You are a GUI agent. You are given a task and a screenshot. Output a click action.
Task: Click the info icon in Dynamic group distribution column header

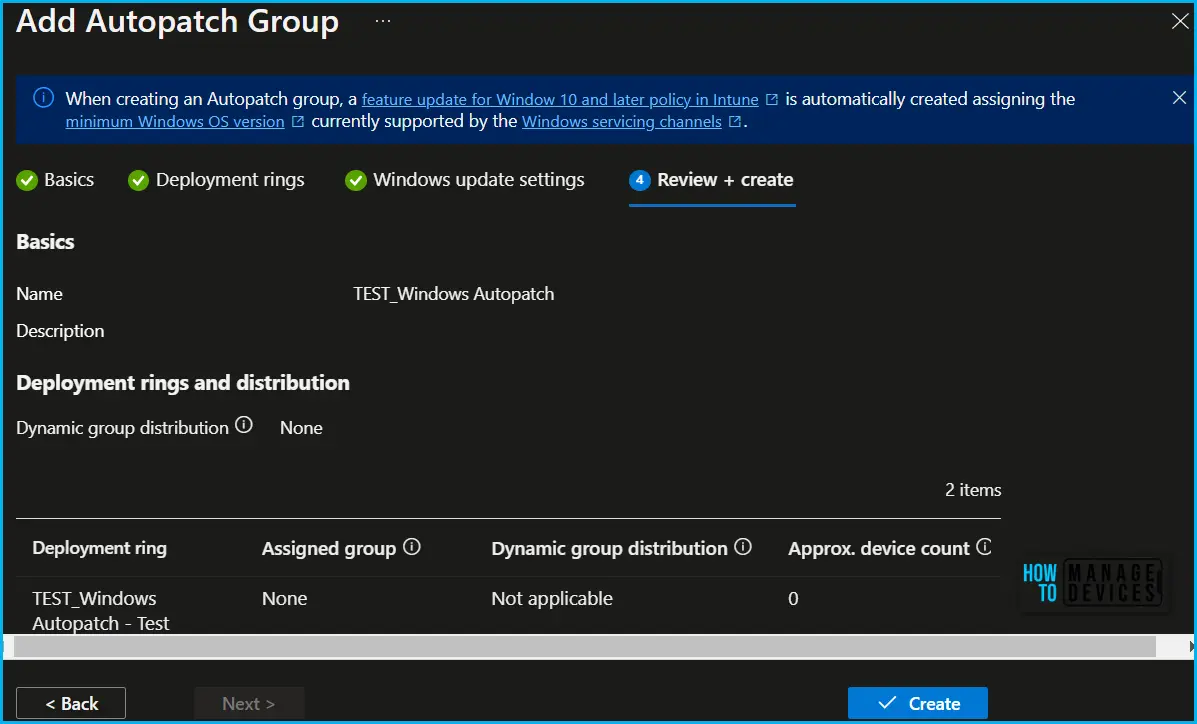(x=744, y=547)
